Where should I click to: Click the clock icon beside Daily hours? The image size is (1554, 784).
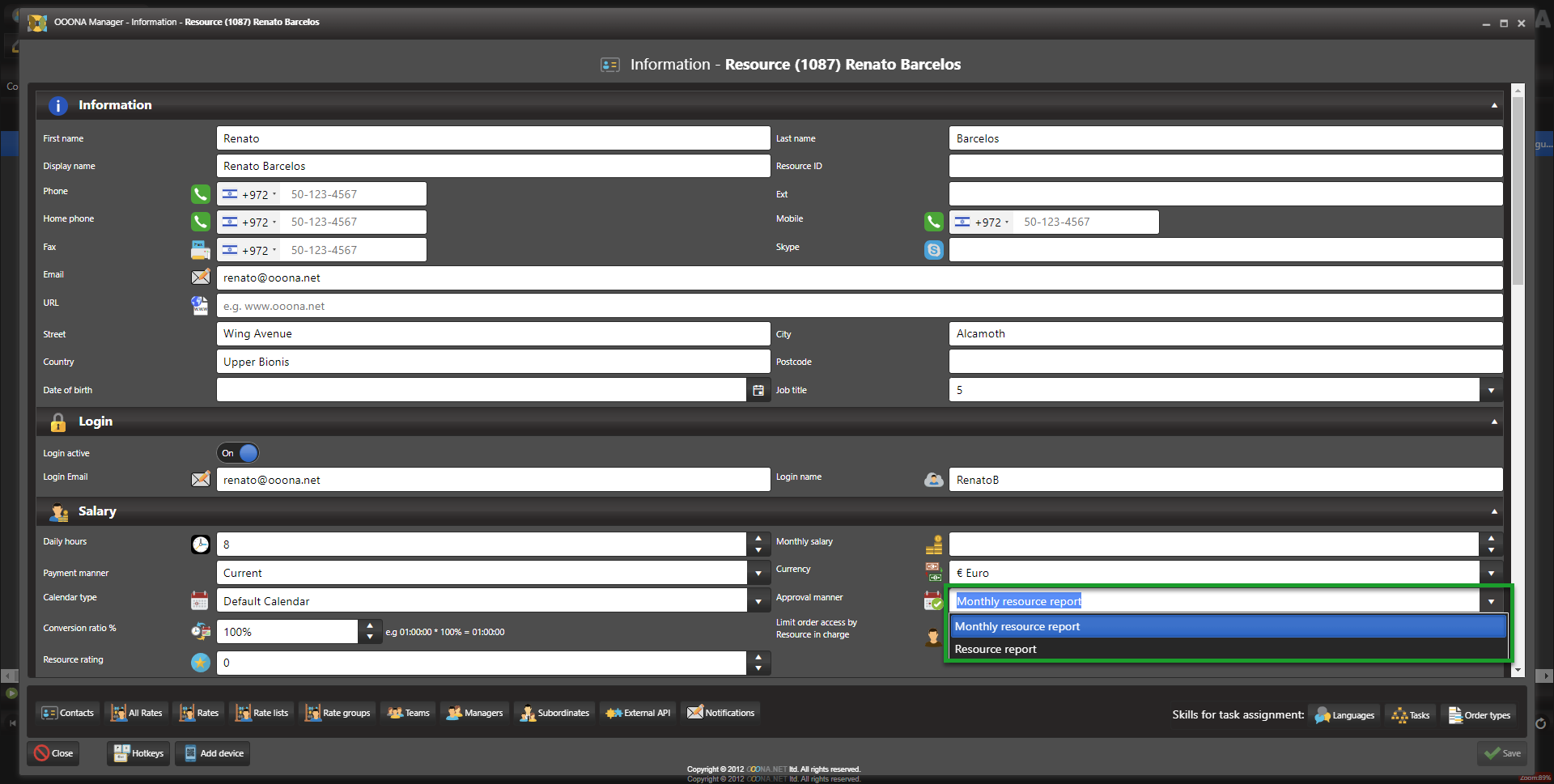pyautogui.click(x=200, y=545)
